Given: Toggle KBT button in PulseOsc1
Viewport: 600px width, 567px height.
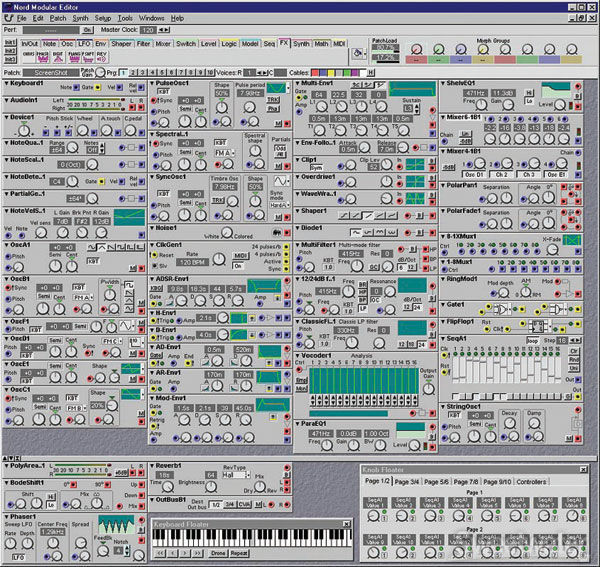Looking at the screenshot, I should [x=163, y=92].
